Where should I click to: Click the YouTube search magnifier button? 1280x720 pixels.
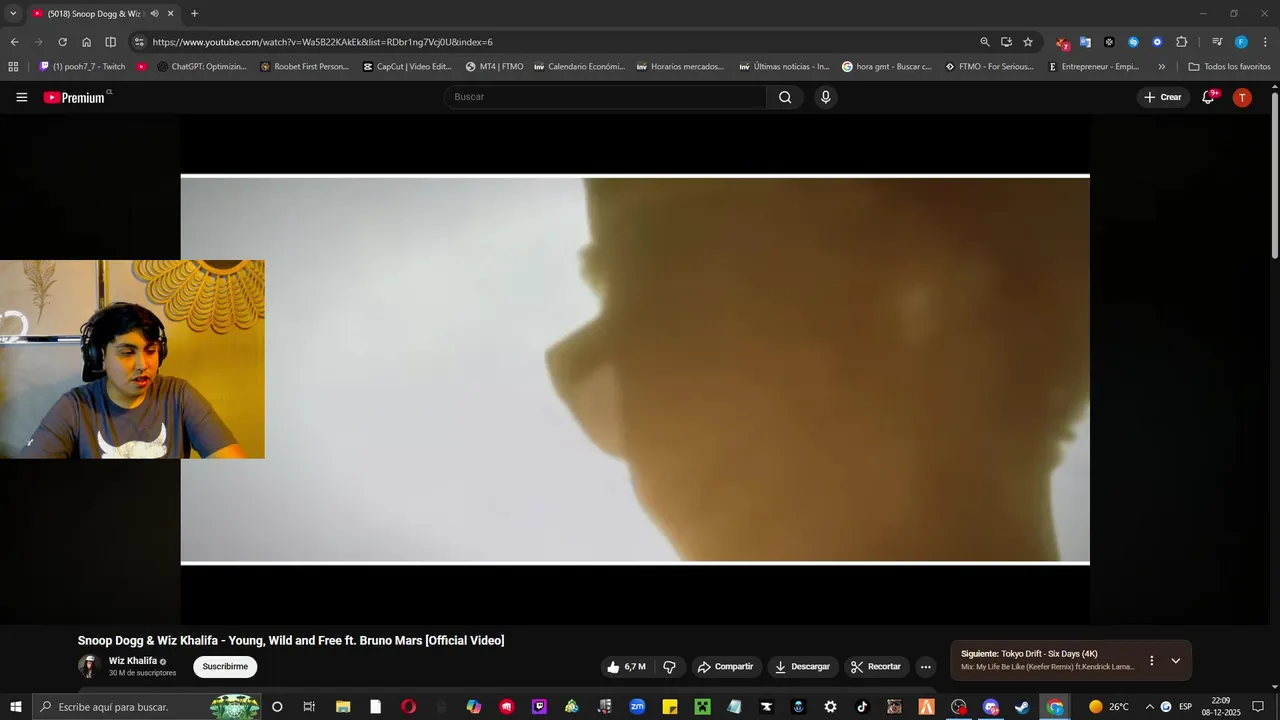785,97
